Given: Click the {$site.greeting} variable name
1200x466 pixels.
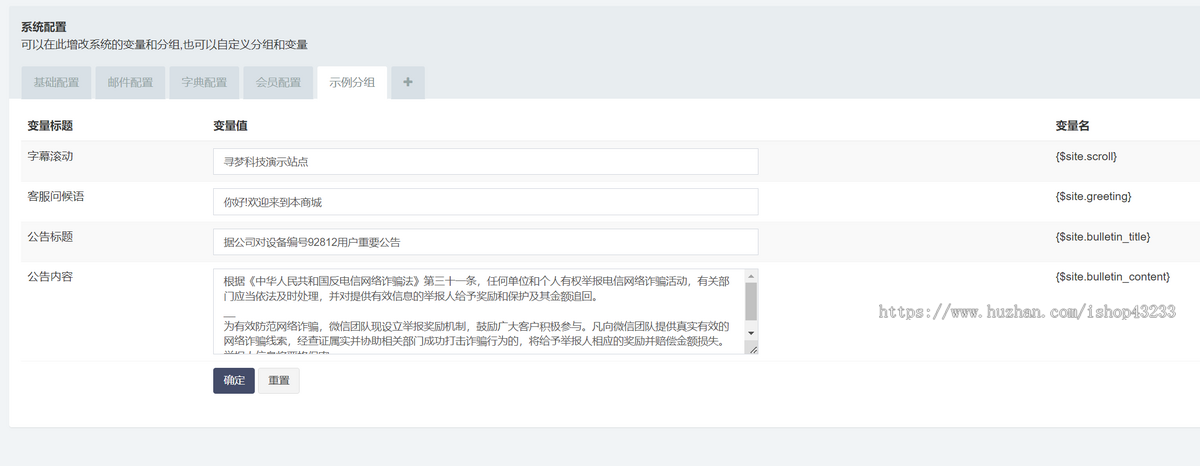Looking at the screenshot, I should coord(1093,197).
